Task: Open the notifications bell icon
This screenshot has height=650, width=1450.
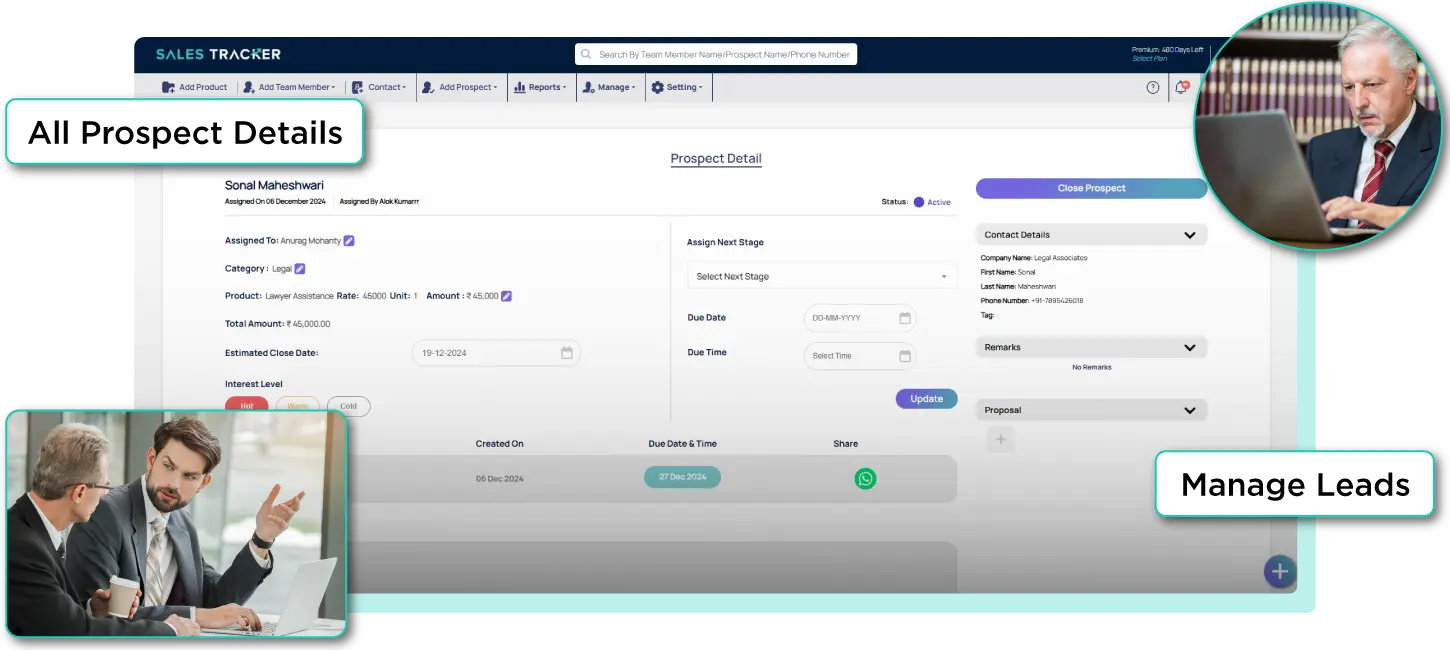Action: 1181,88
